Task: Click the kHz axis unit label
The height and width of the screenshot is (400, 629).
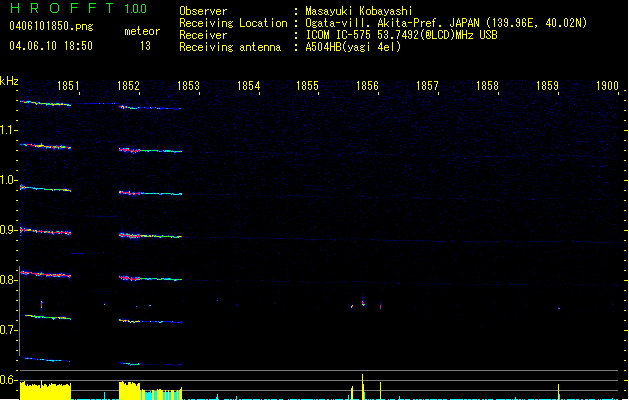Action: 9,81
